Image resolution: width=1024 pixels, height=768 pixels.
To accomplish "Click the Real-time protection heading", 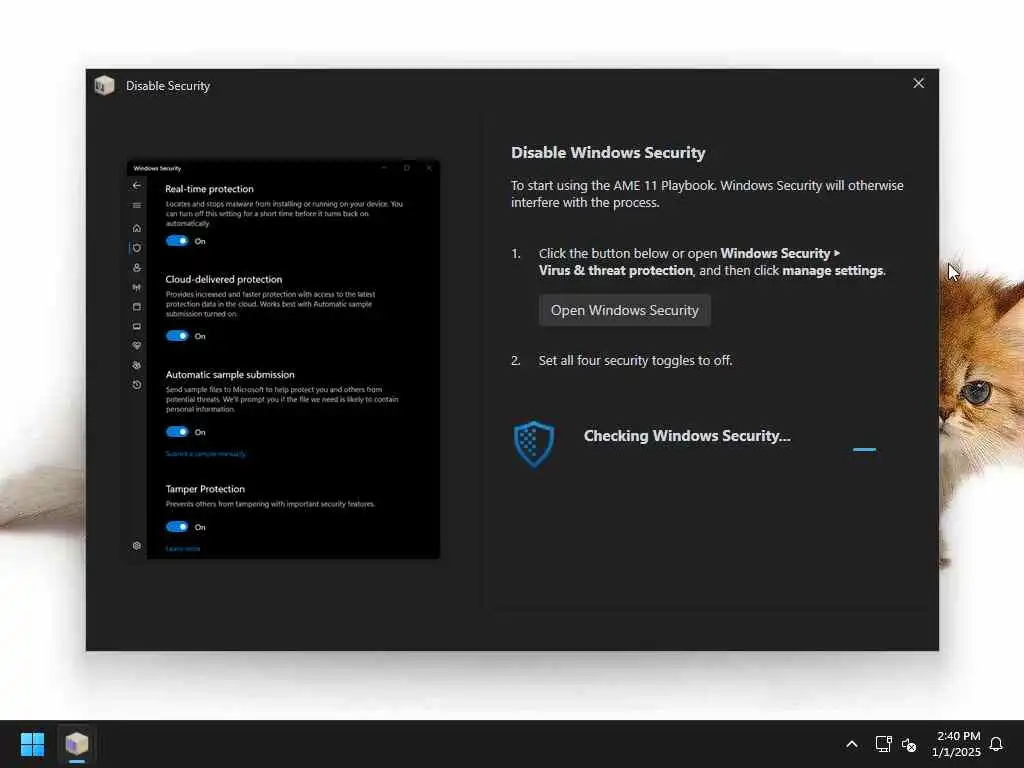I will coord(209,189).
